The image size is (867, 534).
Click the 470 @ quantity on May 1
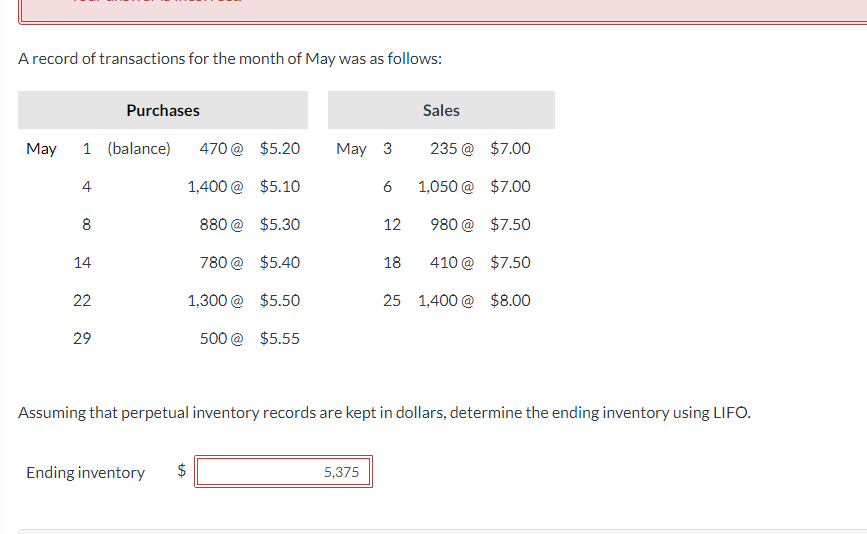(221, 149)
